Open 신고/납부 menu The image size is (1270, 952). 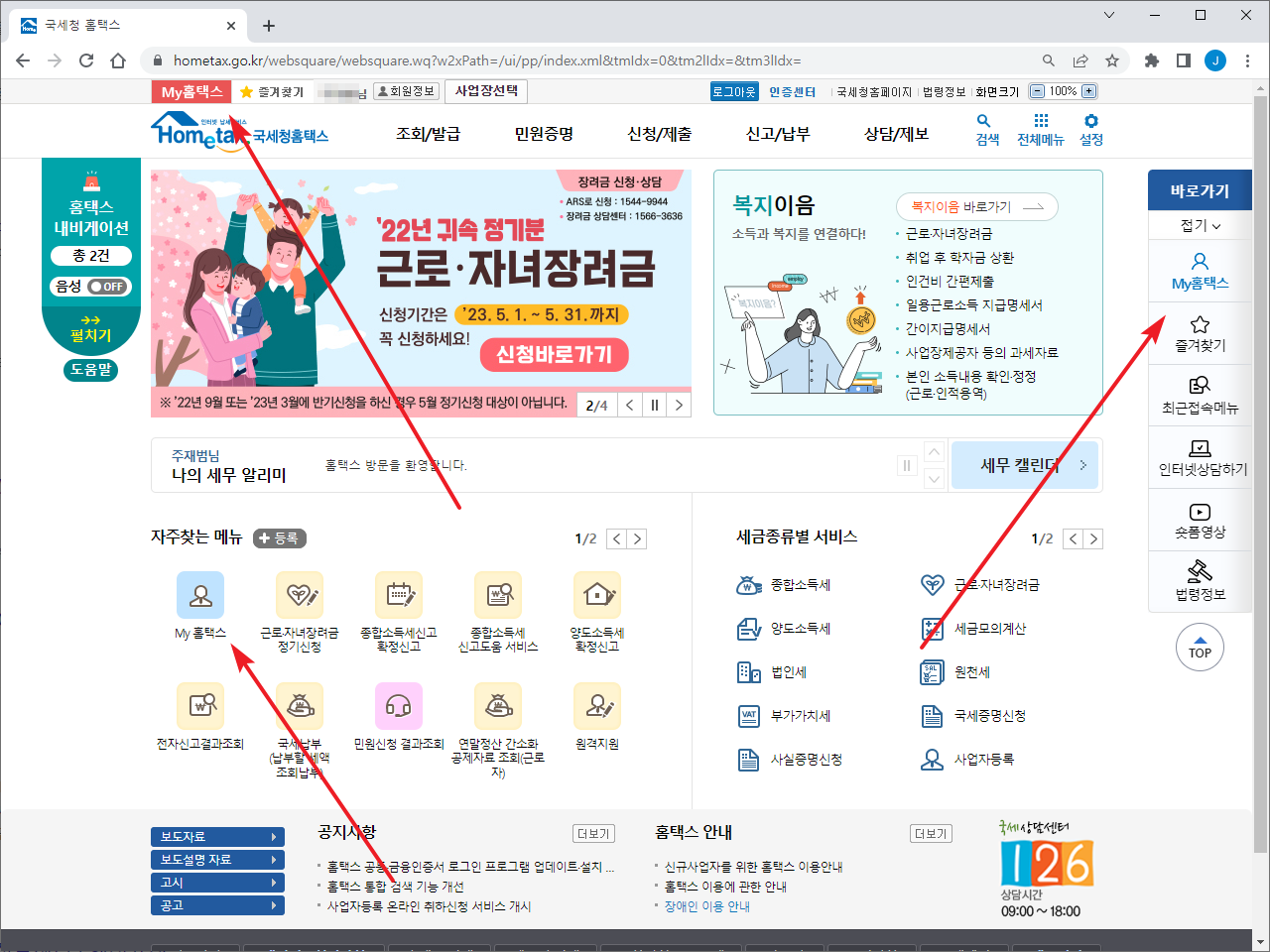click(x=778, y=134)
